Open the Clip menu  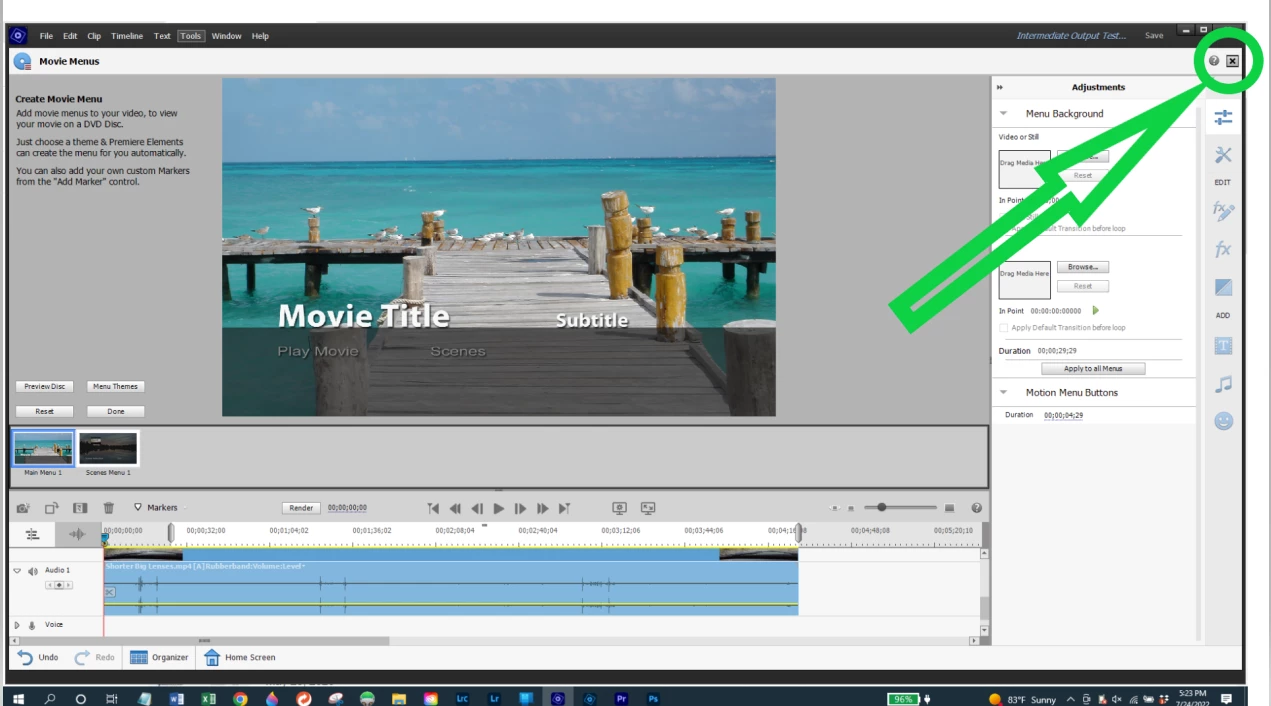pyautogui.click(x=94, y=36)
